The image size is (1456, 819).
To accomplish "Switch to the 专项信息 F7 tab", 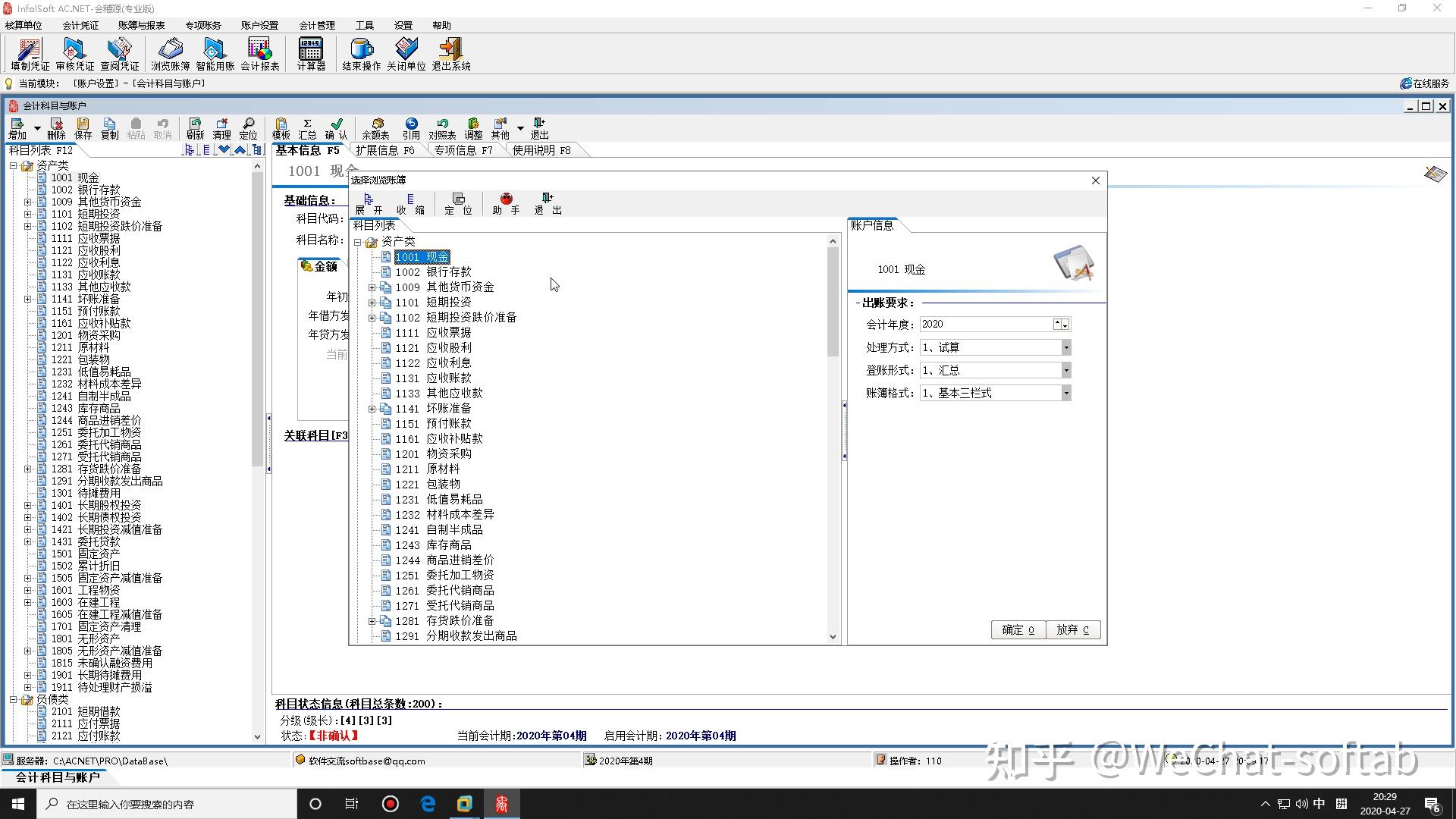I will (x=463, y=150).
